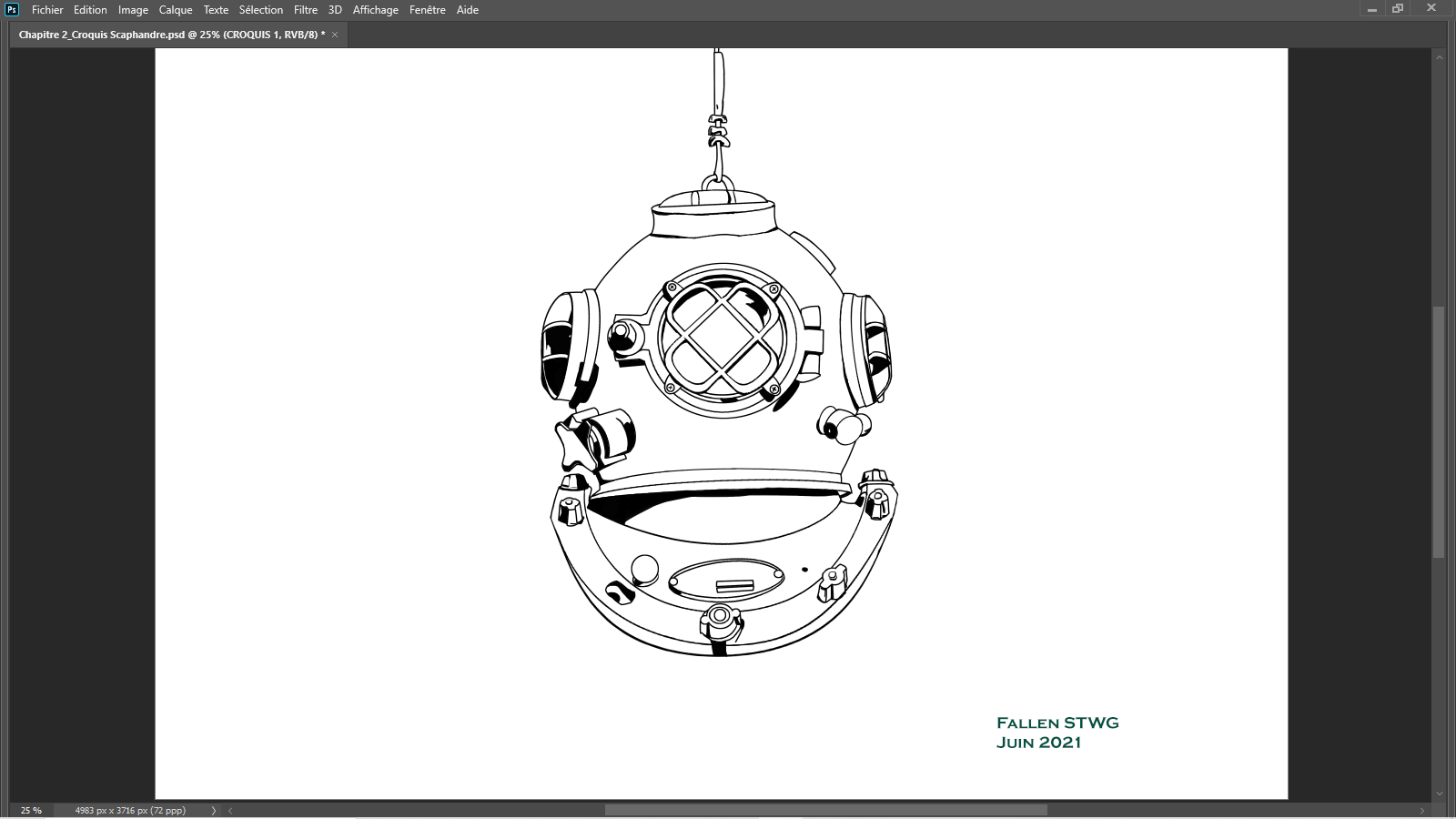
Task: Click the 25 % zoom level field
Action: point(31,810)
